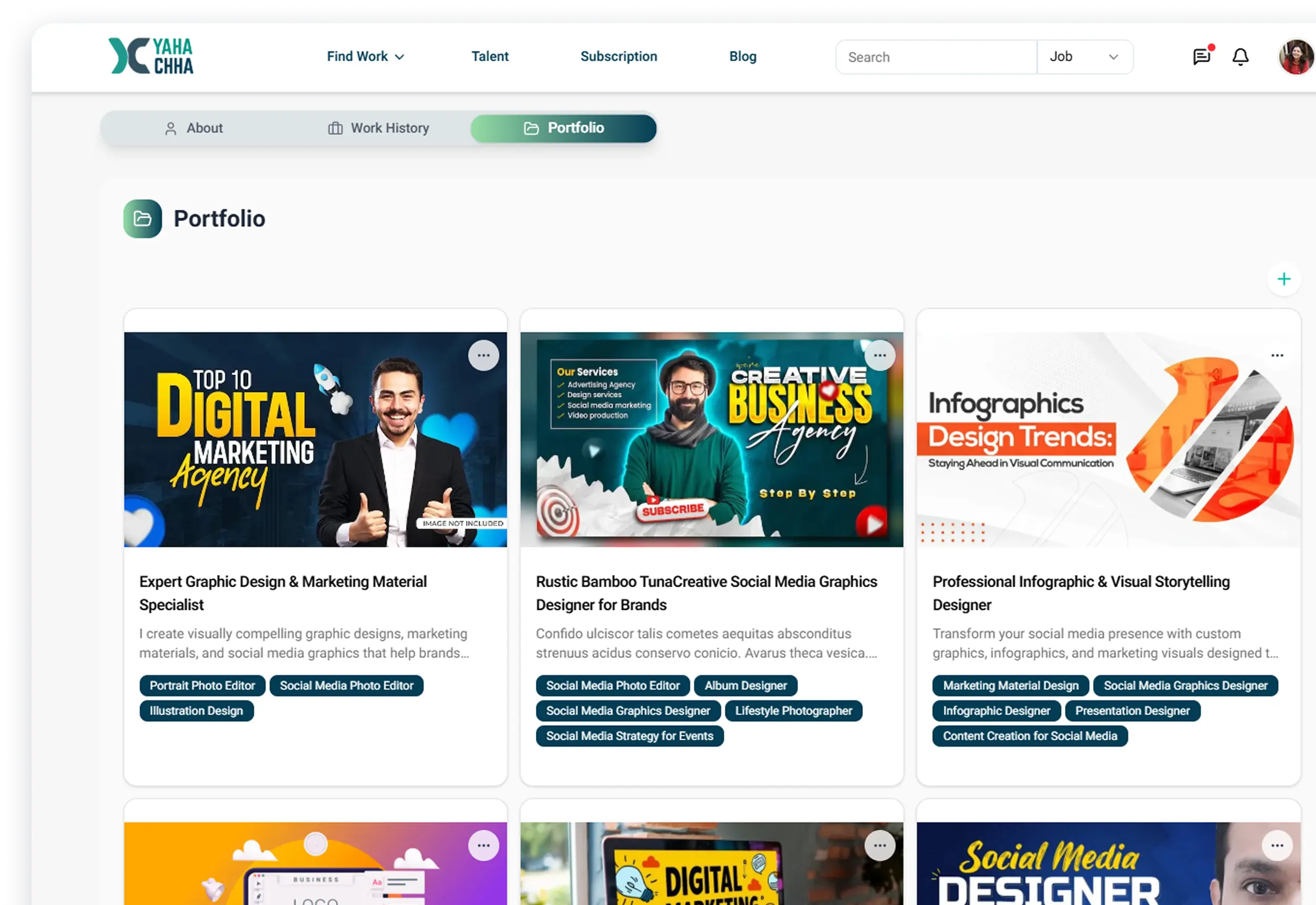This screenshot has width=1316, height=905.
Task: Click the Talent navigation link
Action: (490, 57)
